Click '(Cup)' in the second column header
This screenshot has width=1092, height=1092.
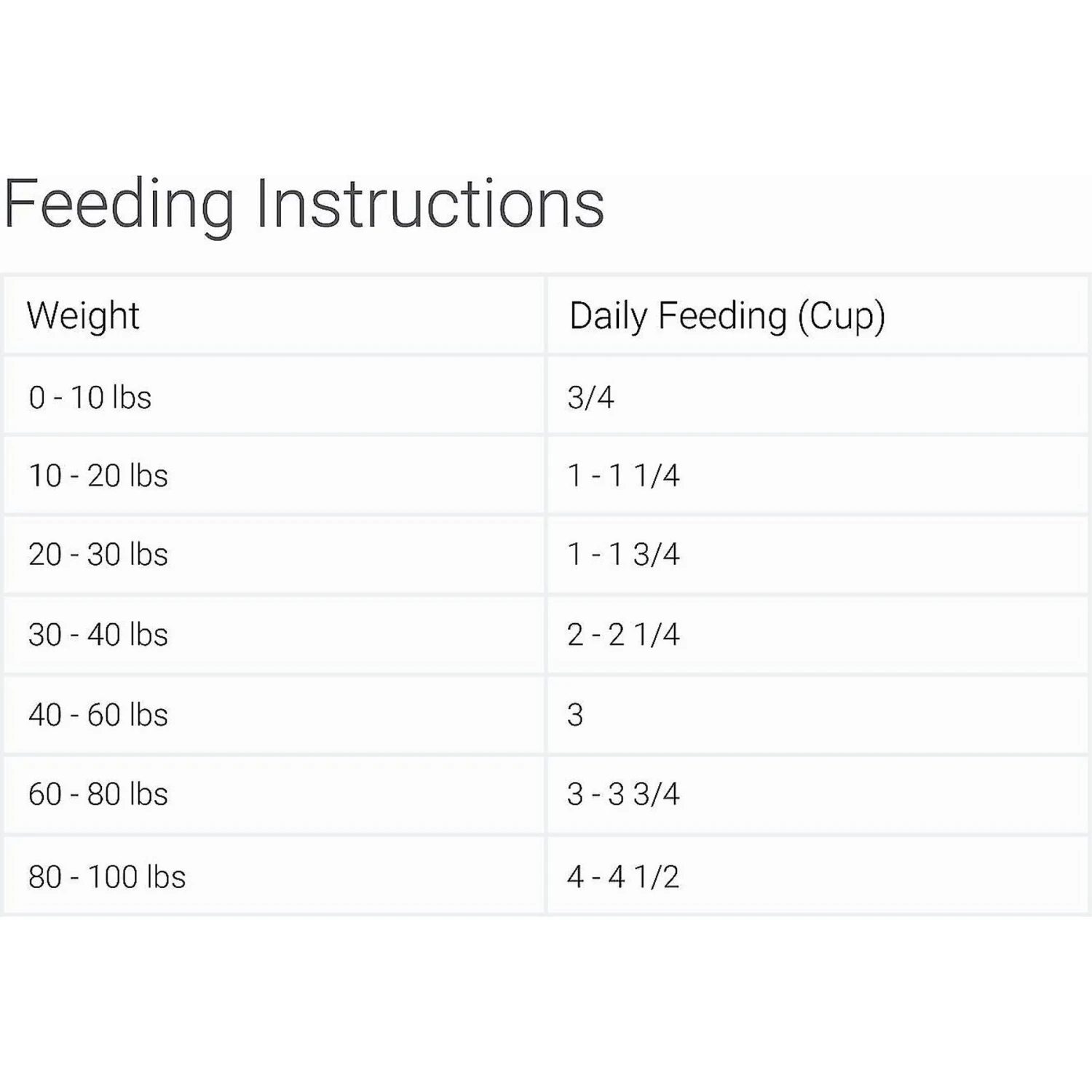841,316
